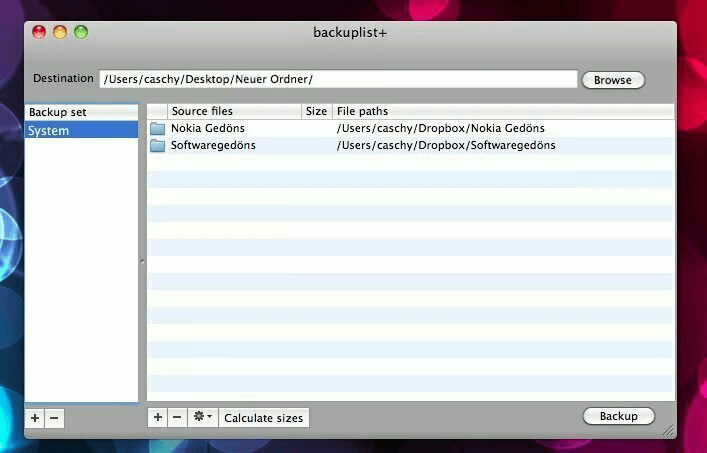Select the Dropbox/Nokia Gedöns file path cell

(x=440, y=129)
